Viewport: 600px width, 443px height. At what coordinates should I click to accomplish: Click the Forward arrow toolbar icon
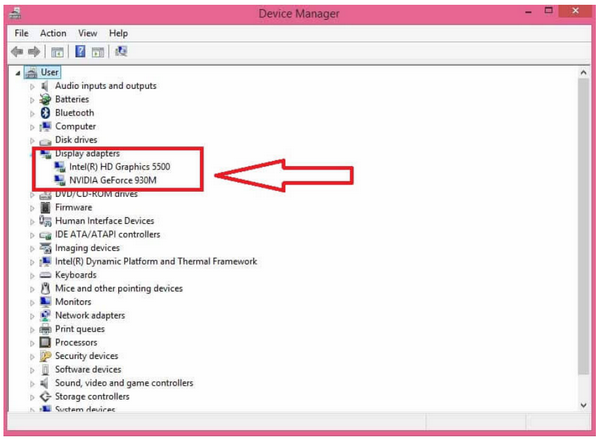35,51
